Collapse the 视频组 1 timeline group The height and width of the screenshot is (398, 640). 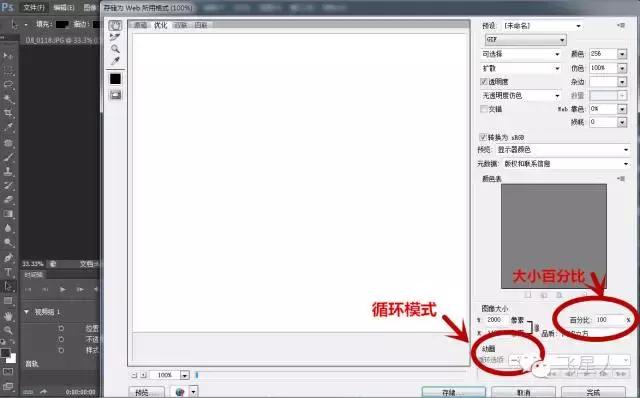pos(27,312)
